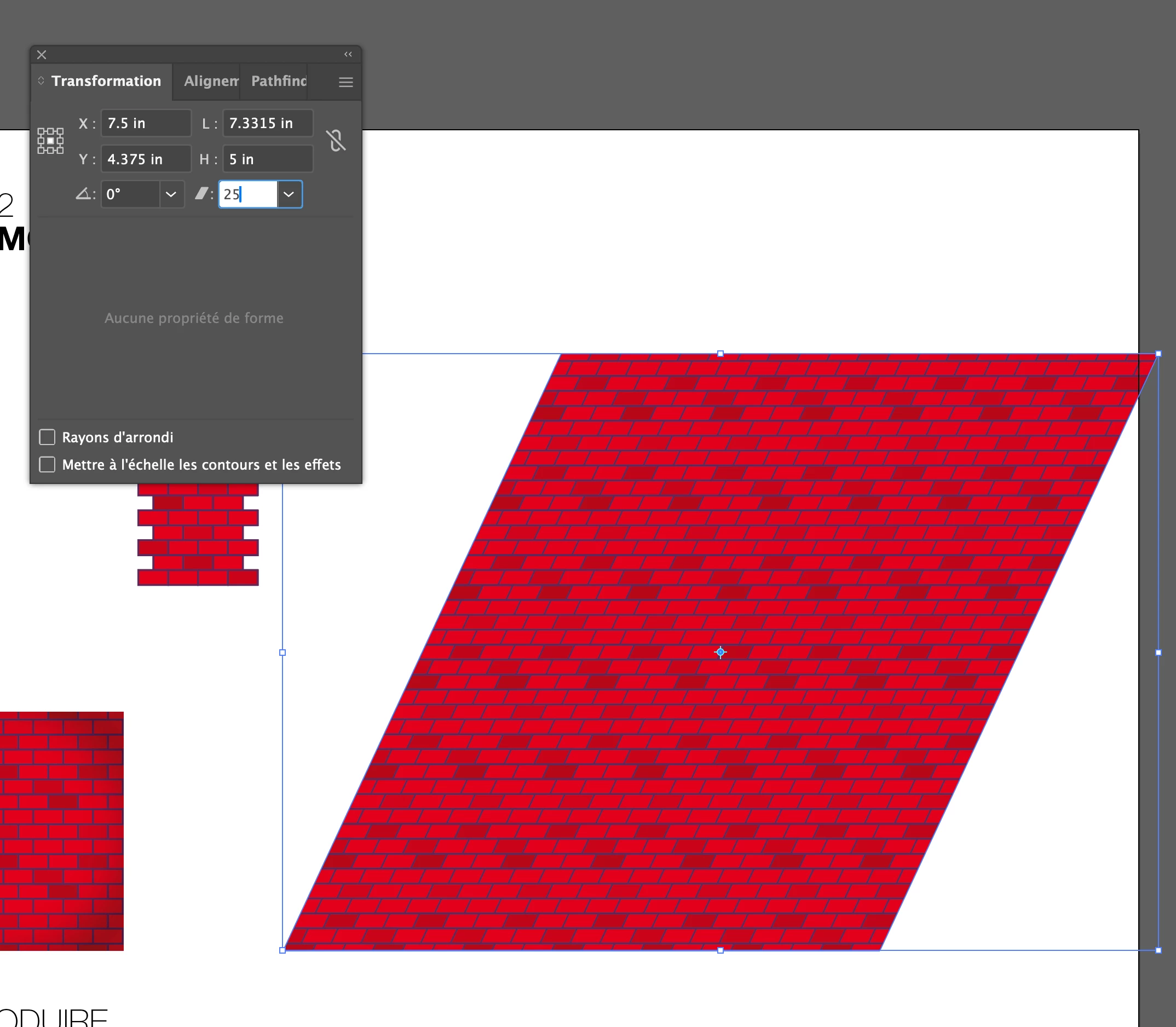Open the Transformation panel options menu
This screenshot has height=1027, width=1176.
pos(345,82)
